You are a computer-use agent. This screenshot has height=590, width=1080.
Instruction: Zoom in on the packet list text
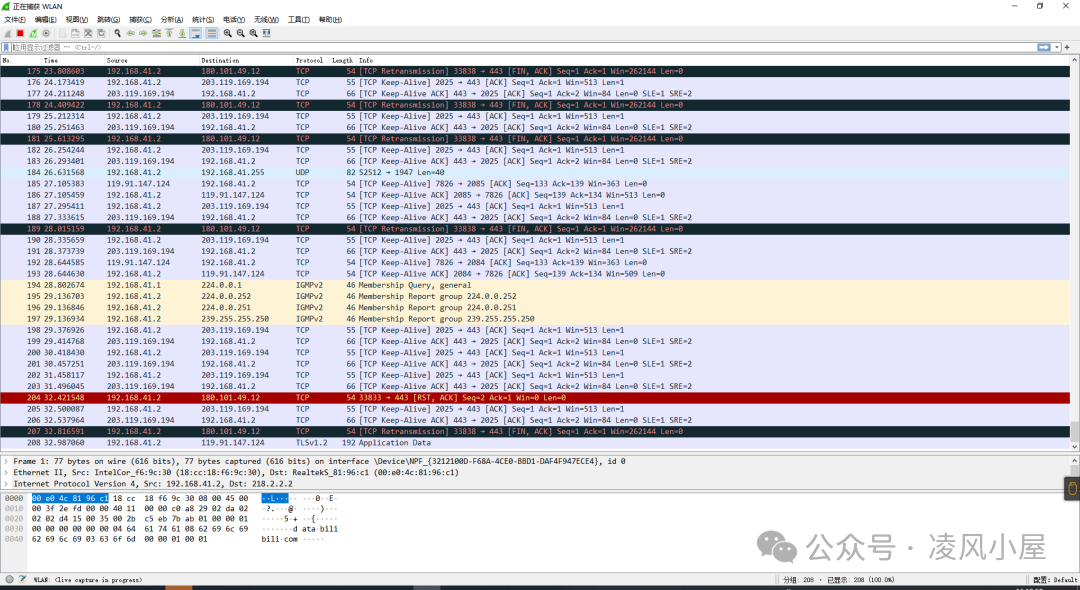228,33
